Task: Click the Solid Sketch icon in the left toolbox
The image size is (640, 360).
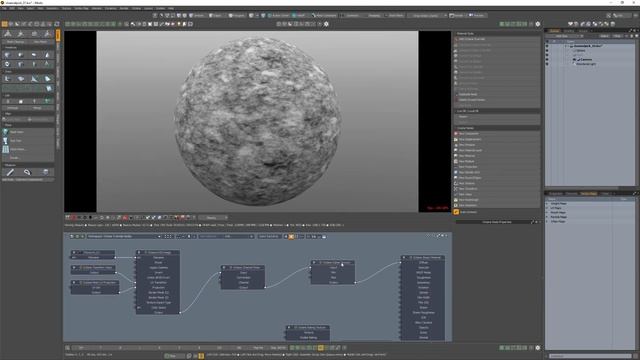Action: (5, 149)
